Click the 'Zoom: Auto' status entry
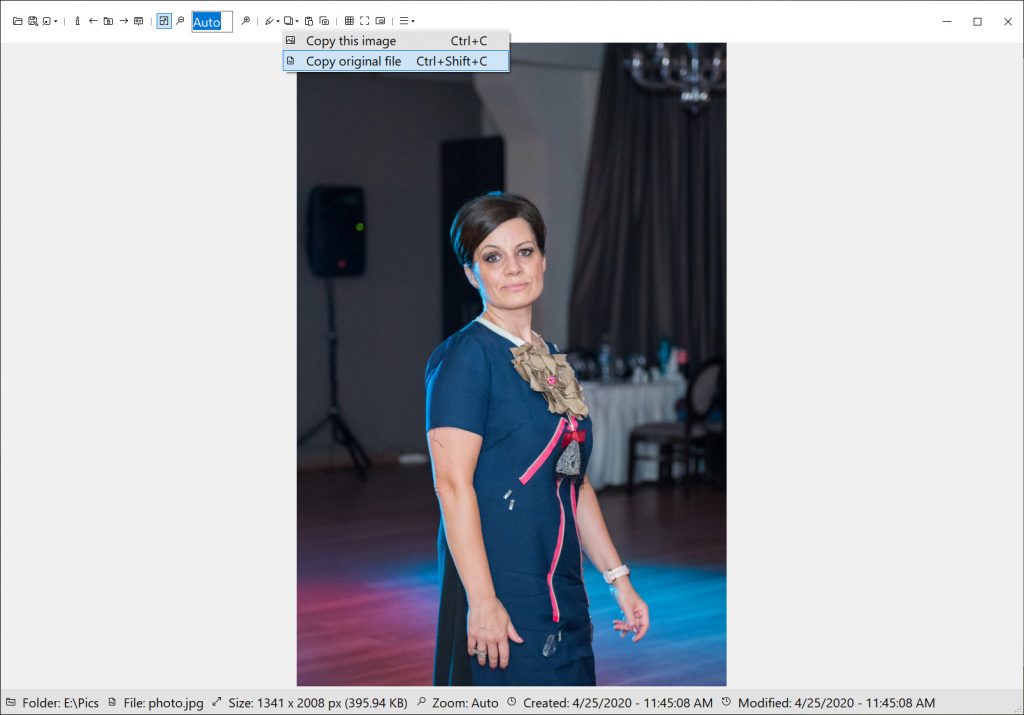Viewport: 1024px width, 715px height. 458,703
